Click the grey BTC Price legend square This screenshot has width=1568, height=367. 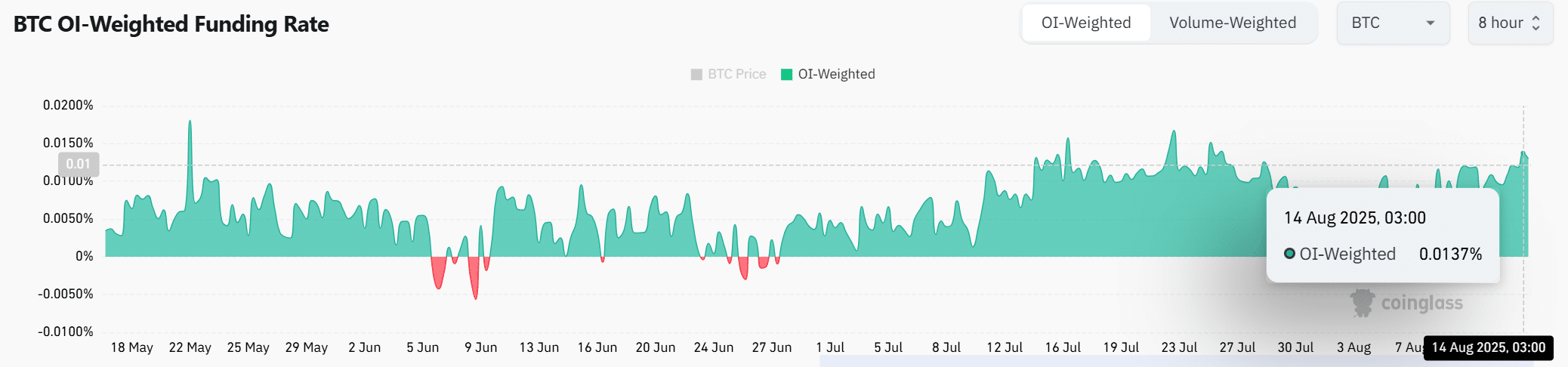pos(696,74)
